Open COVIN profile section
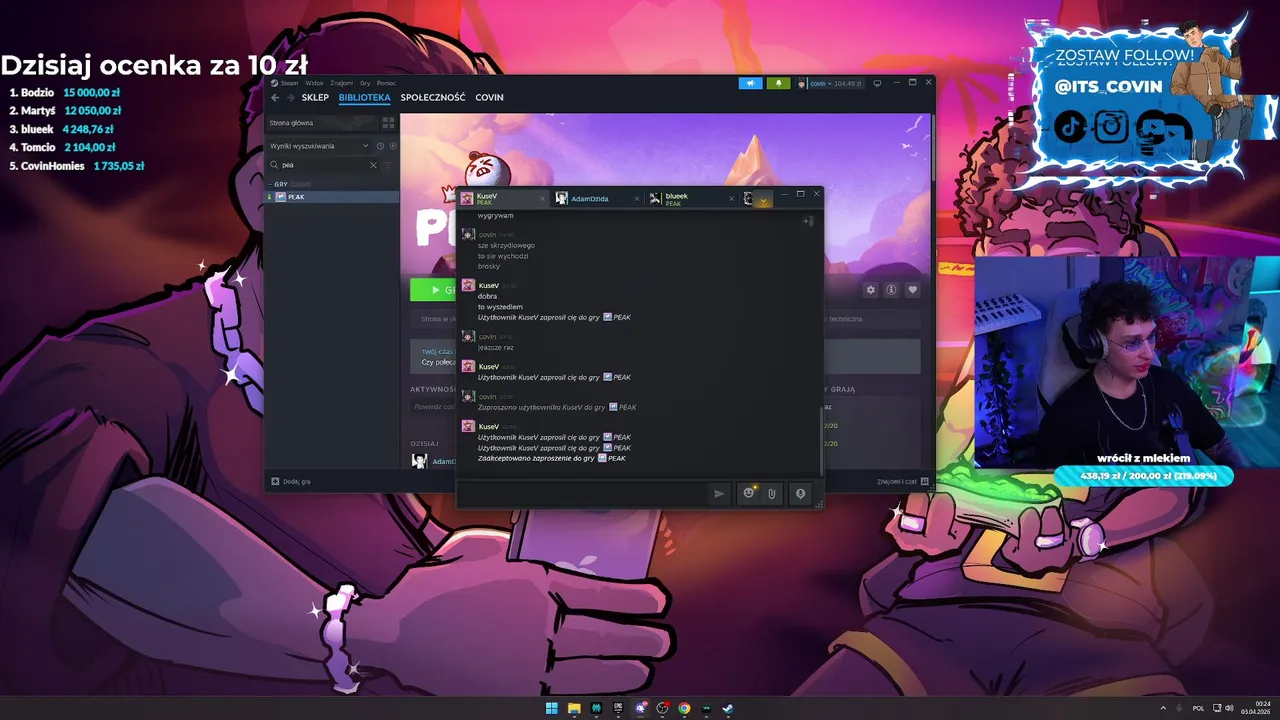 point(489,98)
